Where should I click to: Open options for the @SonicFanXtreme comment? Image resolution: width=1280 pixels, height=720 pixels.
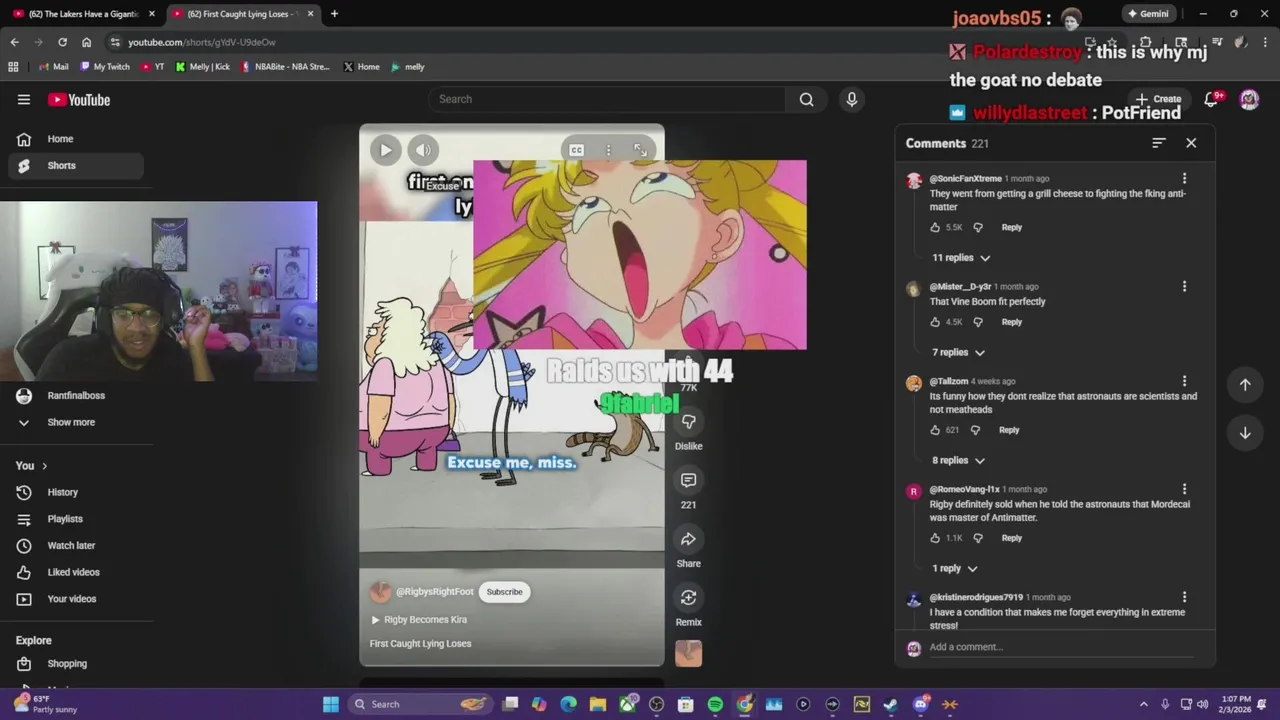click(1185, 179)
